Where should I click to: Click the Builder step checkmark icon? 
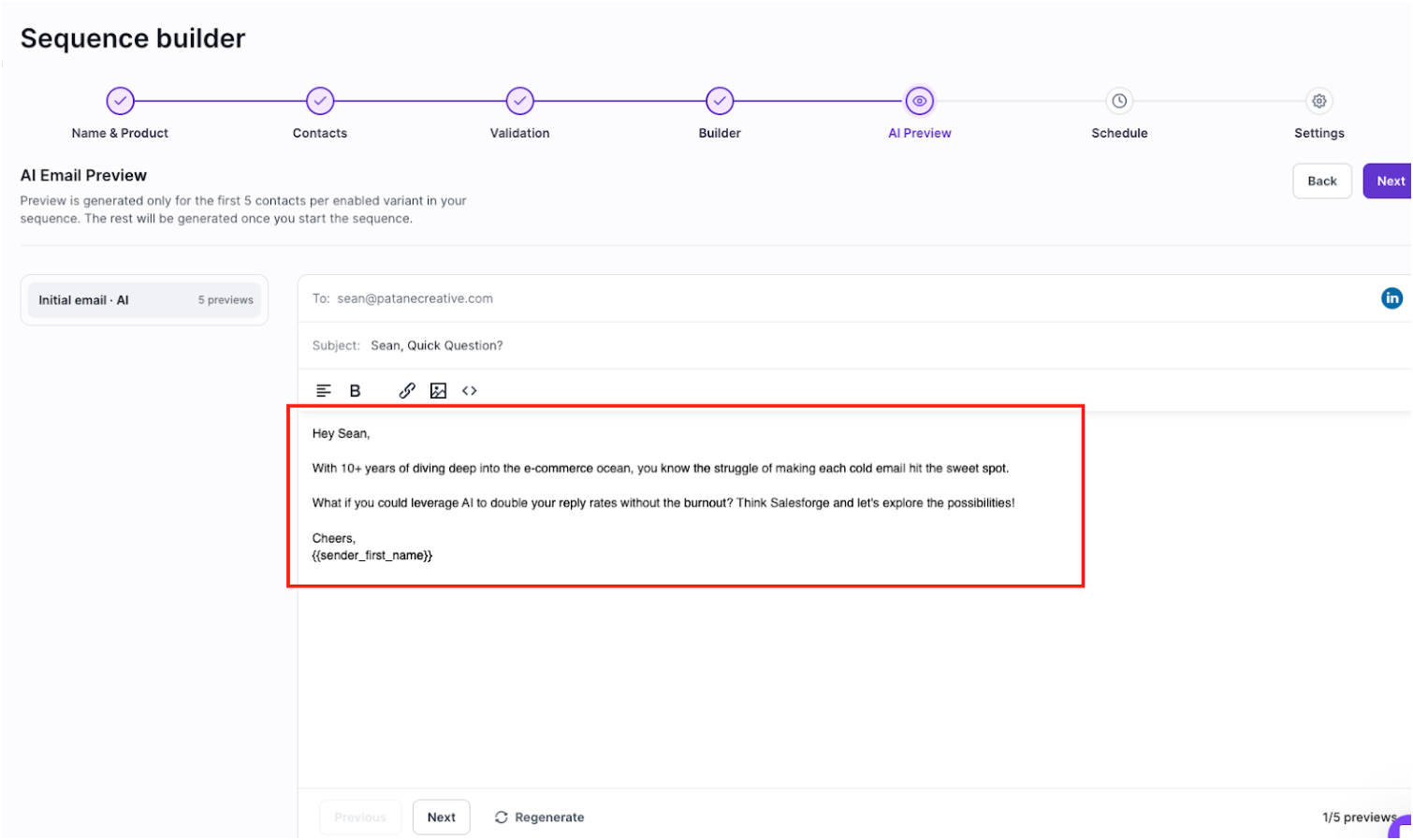pyautogui.click(x=720, y=100)
